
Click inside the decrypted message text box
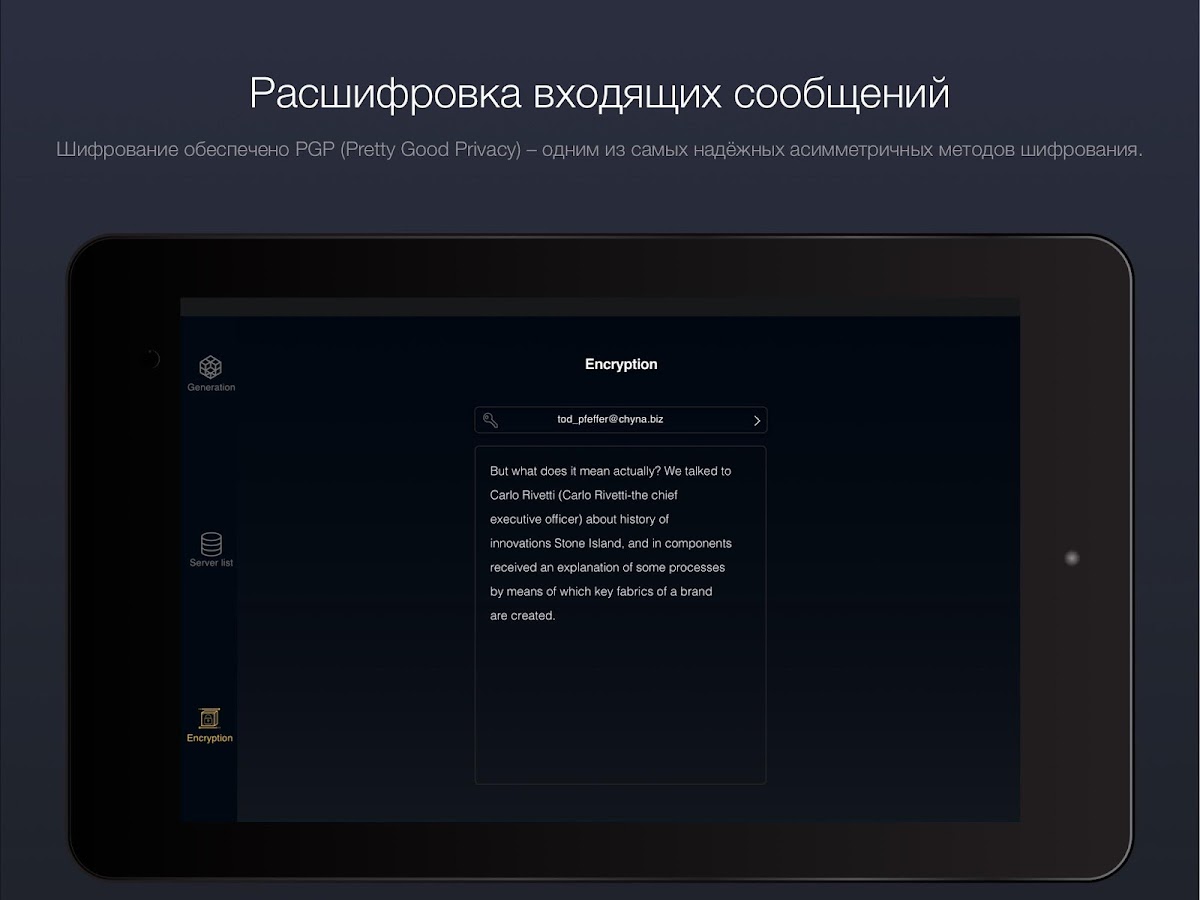621,615
